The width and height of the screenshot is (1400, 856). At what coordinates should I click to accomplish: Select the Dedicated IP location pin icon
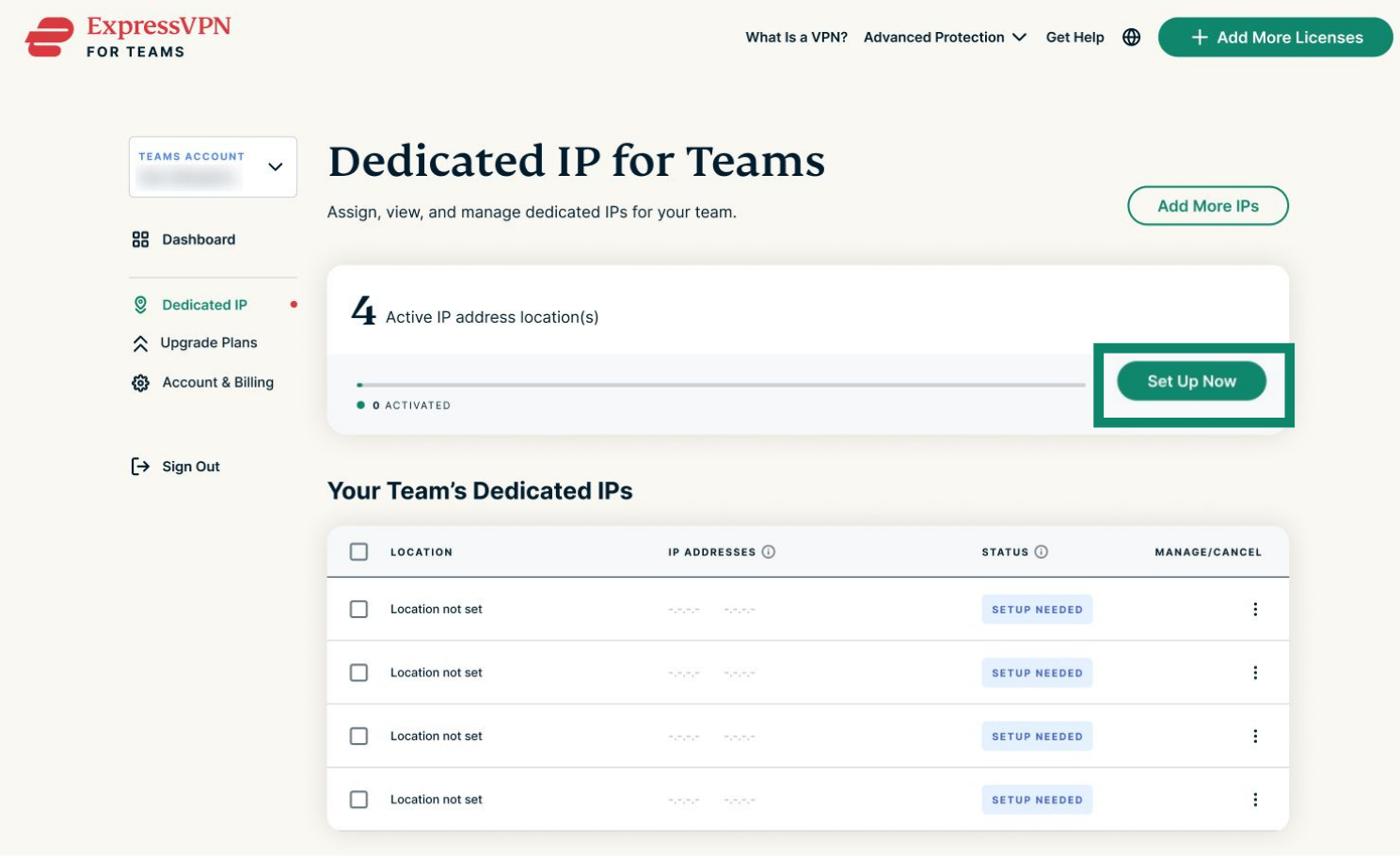pos(140,305)
